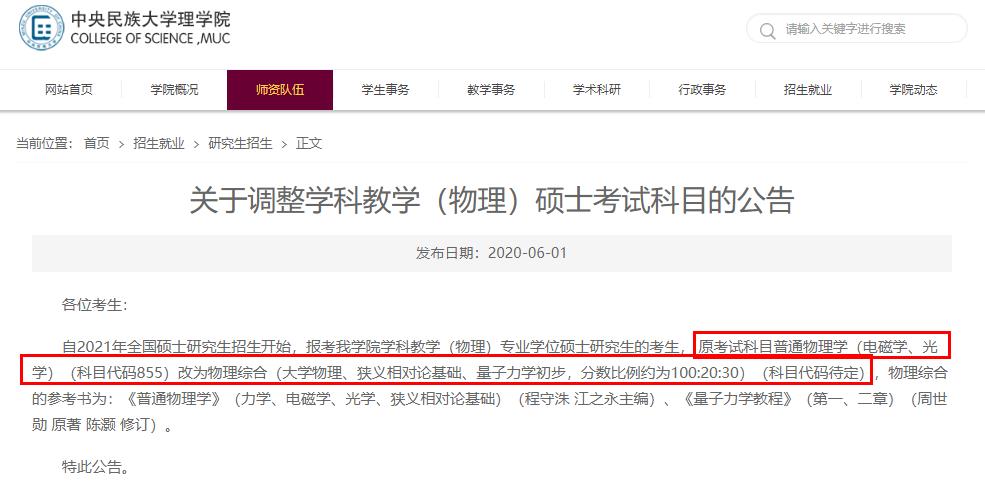Screen dimensions: 985x492
Task: Click the COLLEGE OF SCIENCE, MUC text
Action: tap(150, 39)
